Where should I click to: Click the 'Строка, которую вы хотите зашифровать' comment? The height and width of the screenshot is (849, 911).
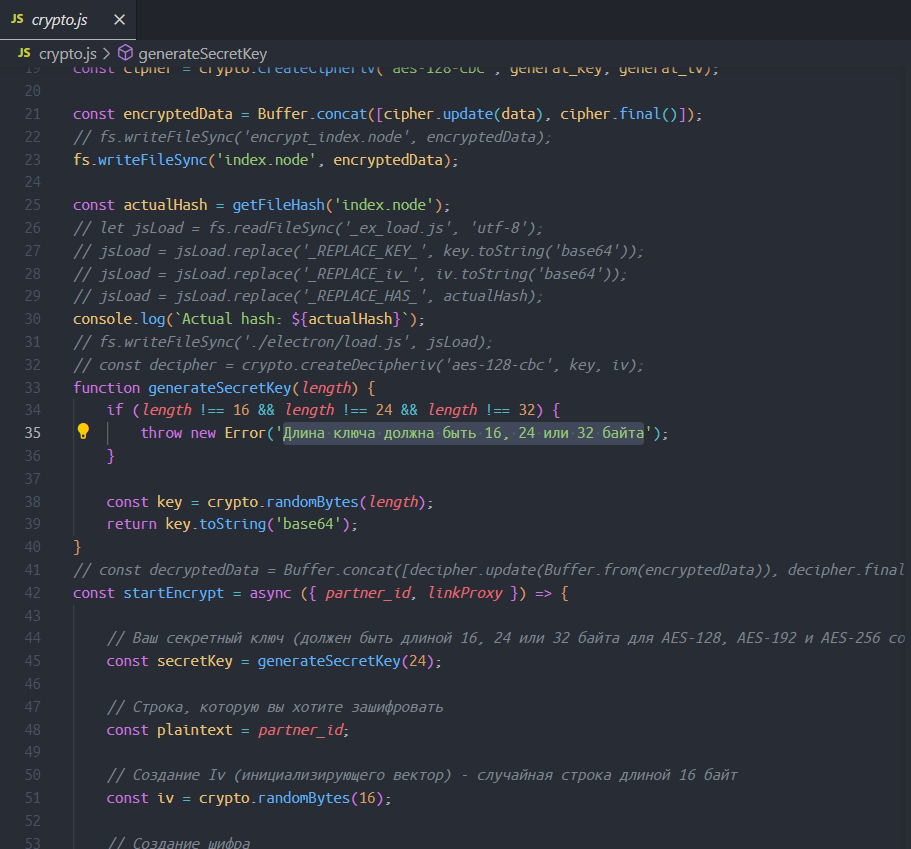click(275, 707)
